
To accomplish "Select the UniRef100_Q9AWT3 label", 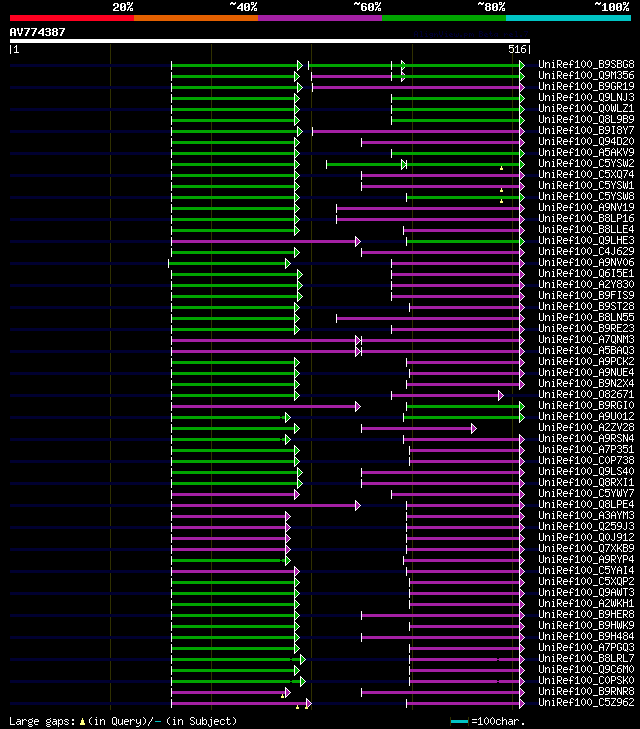I will pyautogui.click(x=586, y=592).
